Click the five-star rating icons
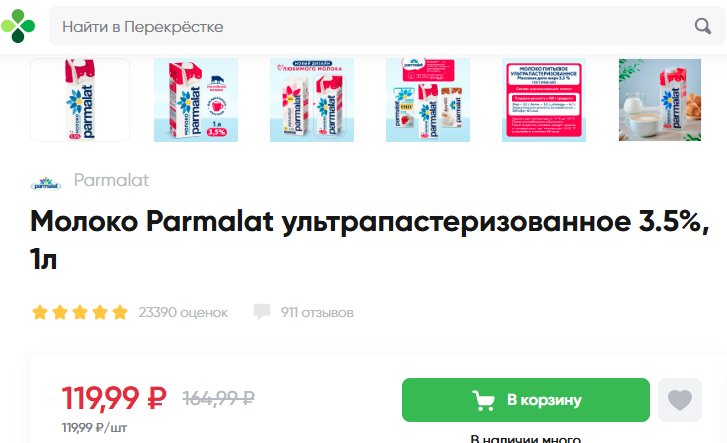 pyautogui.click(x=80, y=312)
